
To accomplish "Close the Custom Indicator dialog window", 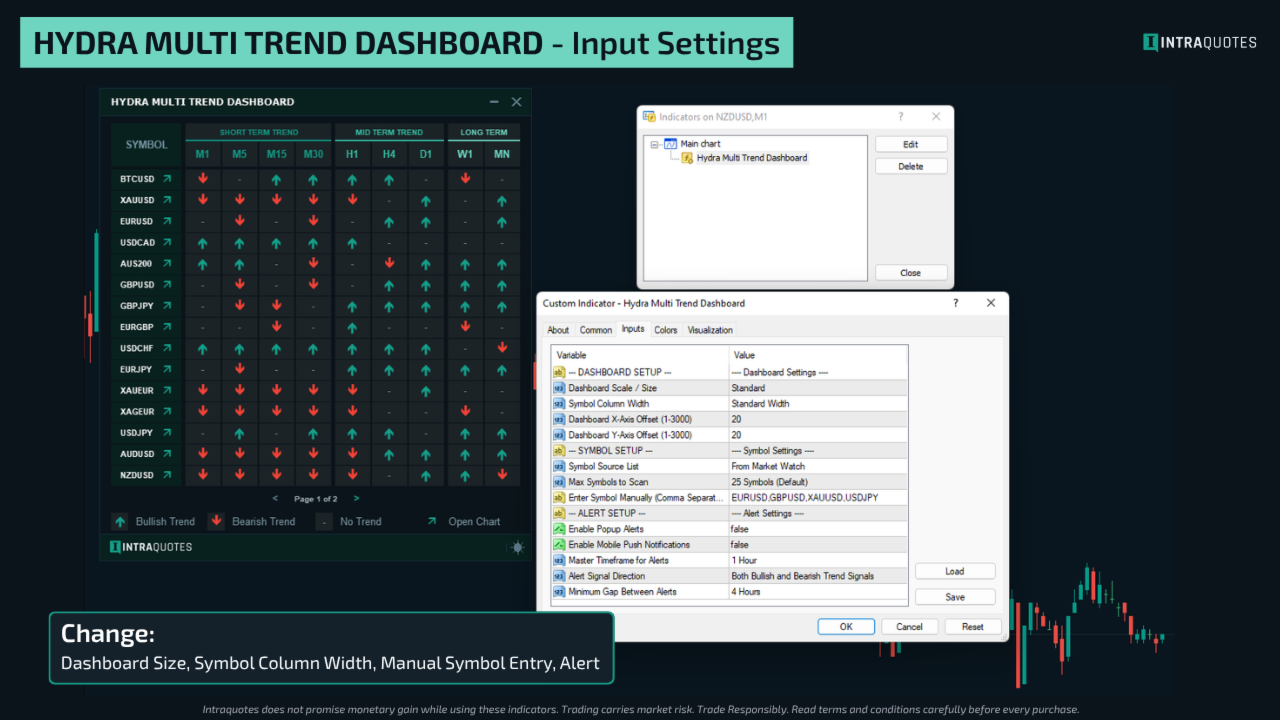I will (x=991, y=303).
